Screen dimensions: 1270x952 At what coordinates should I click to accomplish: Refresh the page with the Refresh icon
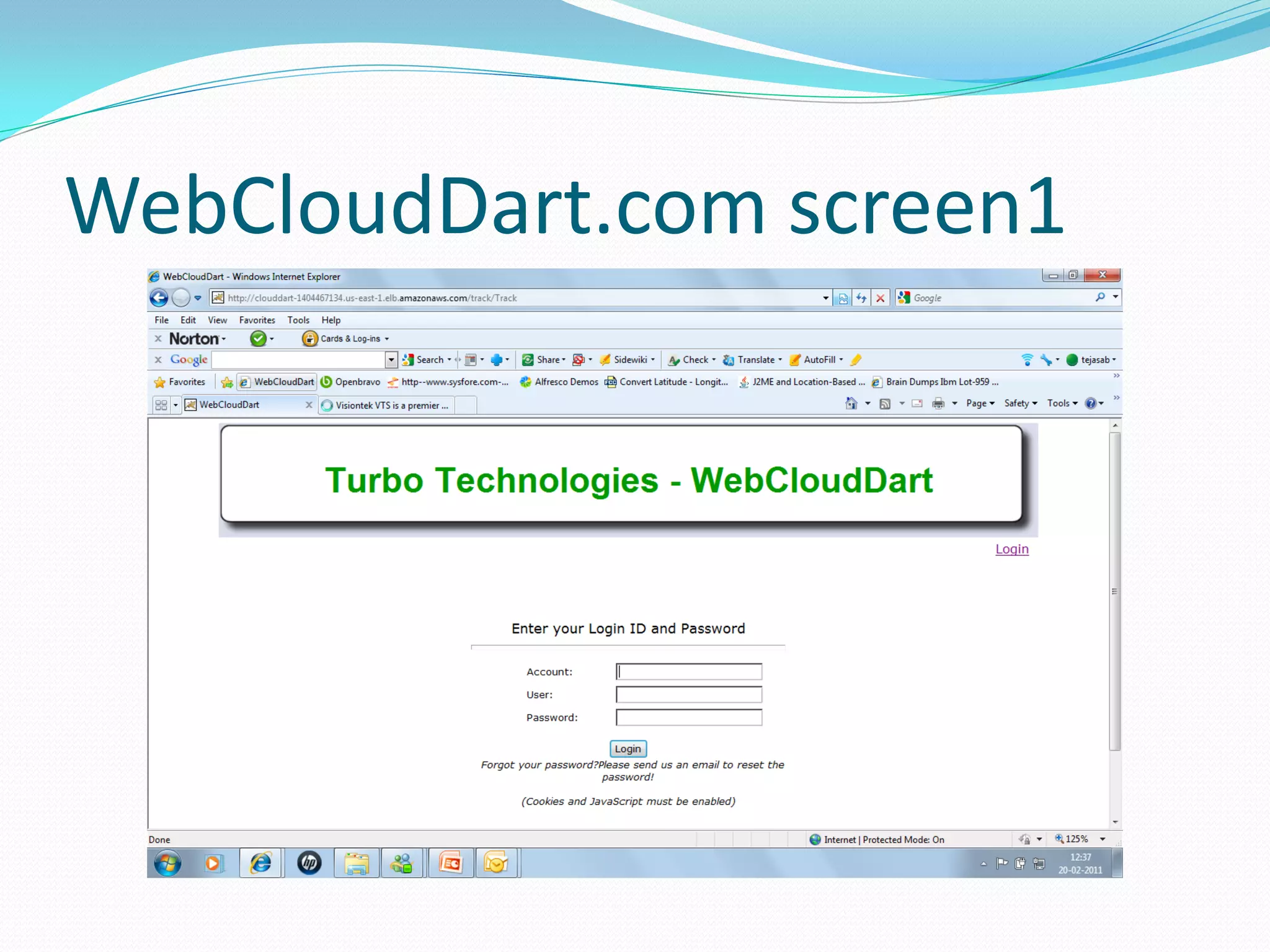point(861,298)
